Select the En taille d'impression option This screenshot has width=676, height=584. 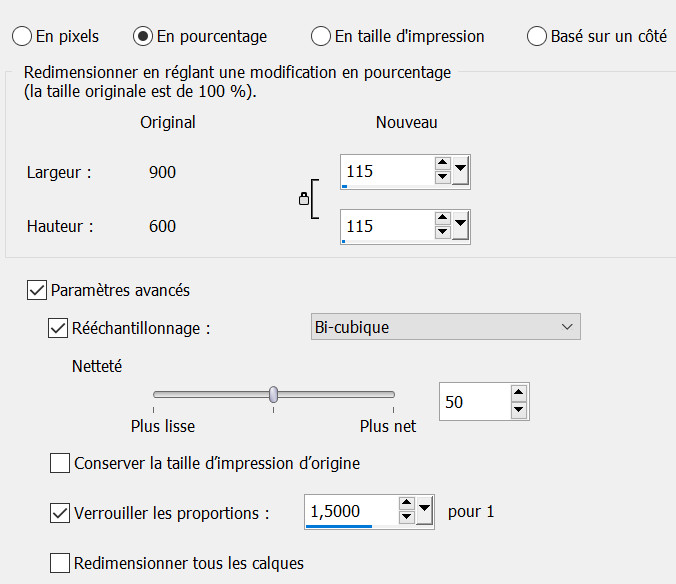coord(321,36)
